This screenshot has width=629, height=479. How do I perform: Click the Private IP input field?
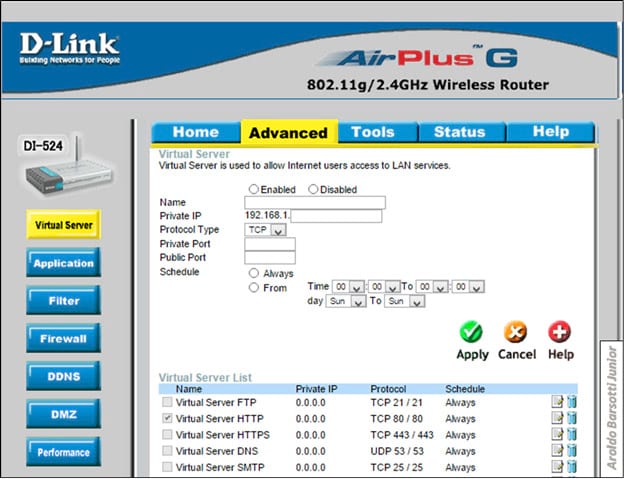336,216
